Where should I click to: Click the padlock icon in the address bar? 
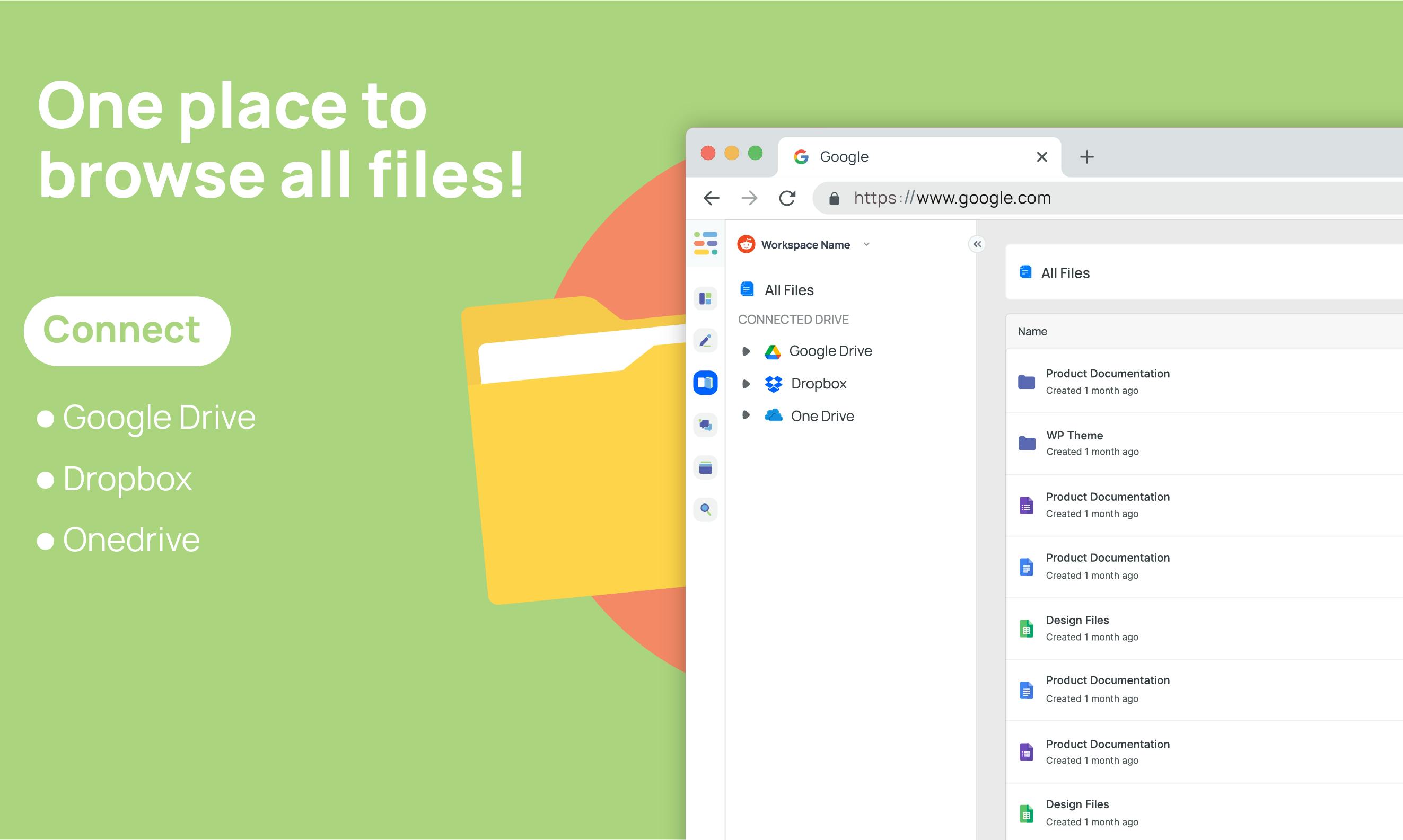coord(834,198)
